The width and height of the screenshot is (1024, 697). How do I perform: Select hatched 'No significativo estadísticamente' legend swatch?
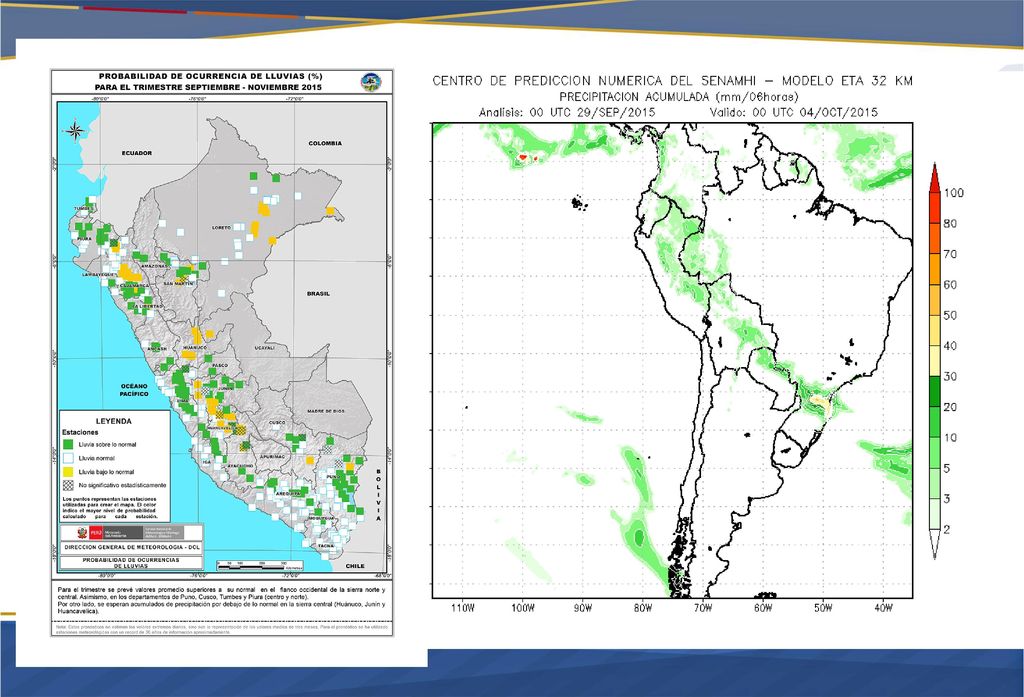click(x=67, y=485)
